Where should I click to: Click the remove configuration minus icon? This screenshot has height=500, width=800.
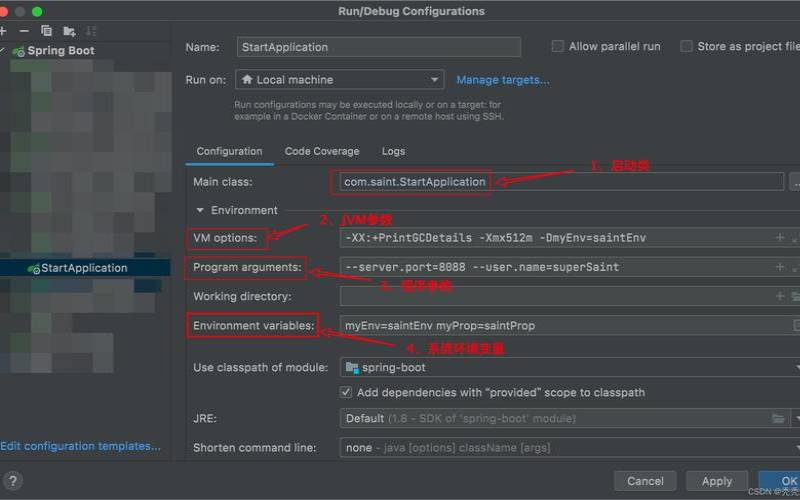(x=24, y=31)
